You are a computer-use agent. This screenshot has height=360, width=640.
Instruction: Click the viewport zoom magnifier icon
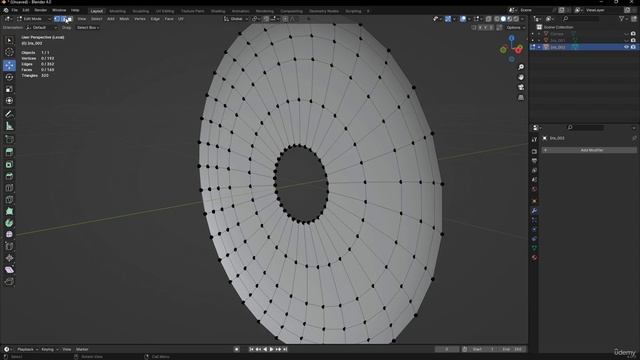point(521,67)
